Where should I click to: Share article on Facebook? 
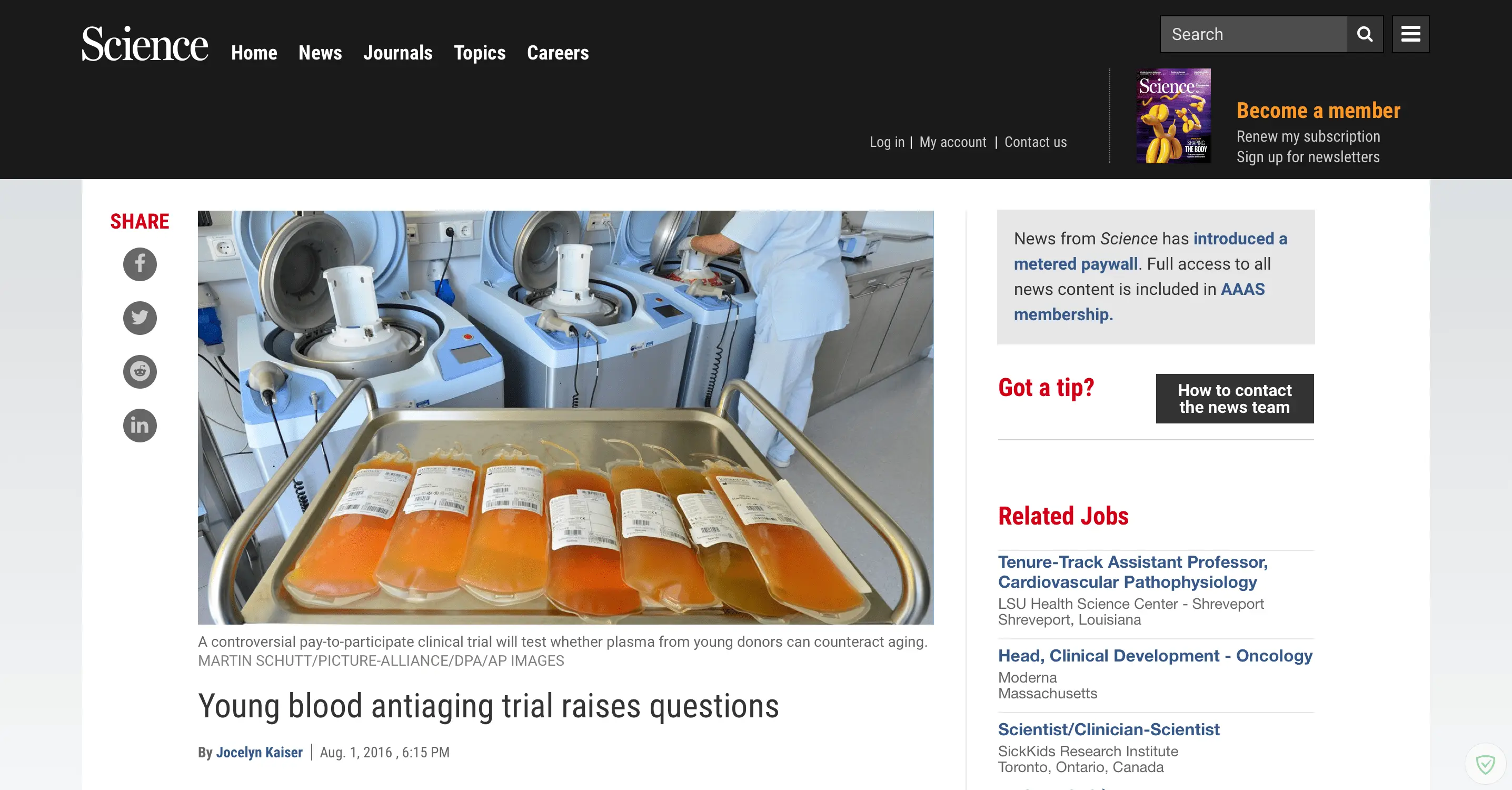140,264
